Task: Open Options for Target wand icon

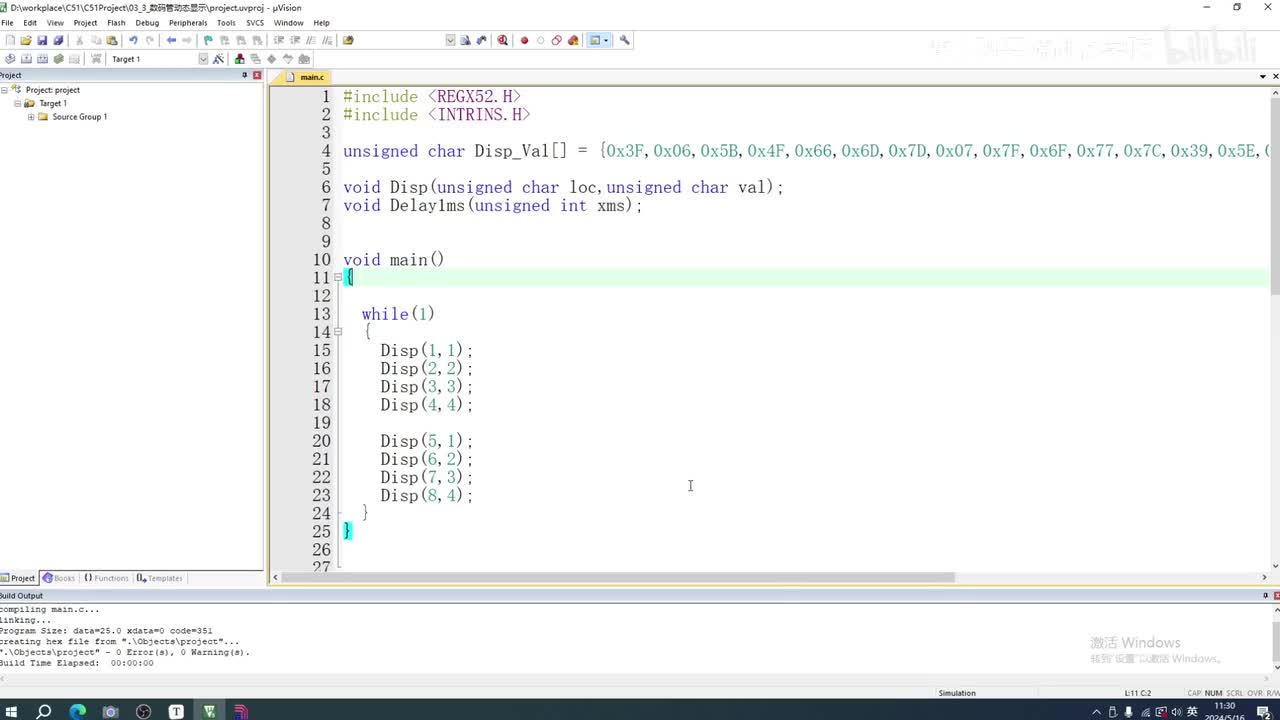Action: click(x=218, y=59)
